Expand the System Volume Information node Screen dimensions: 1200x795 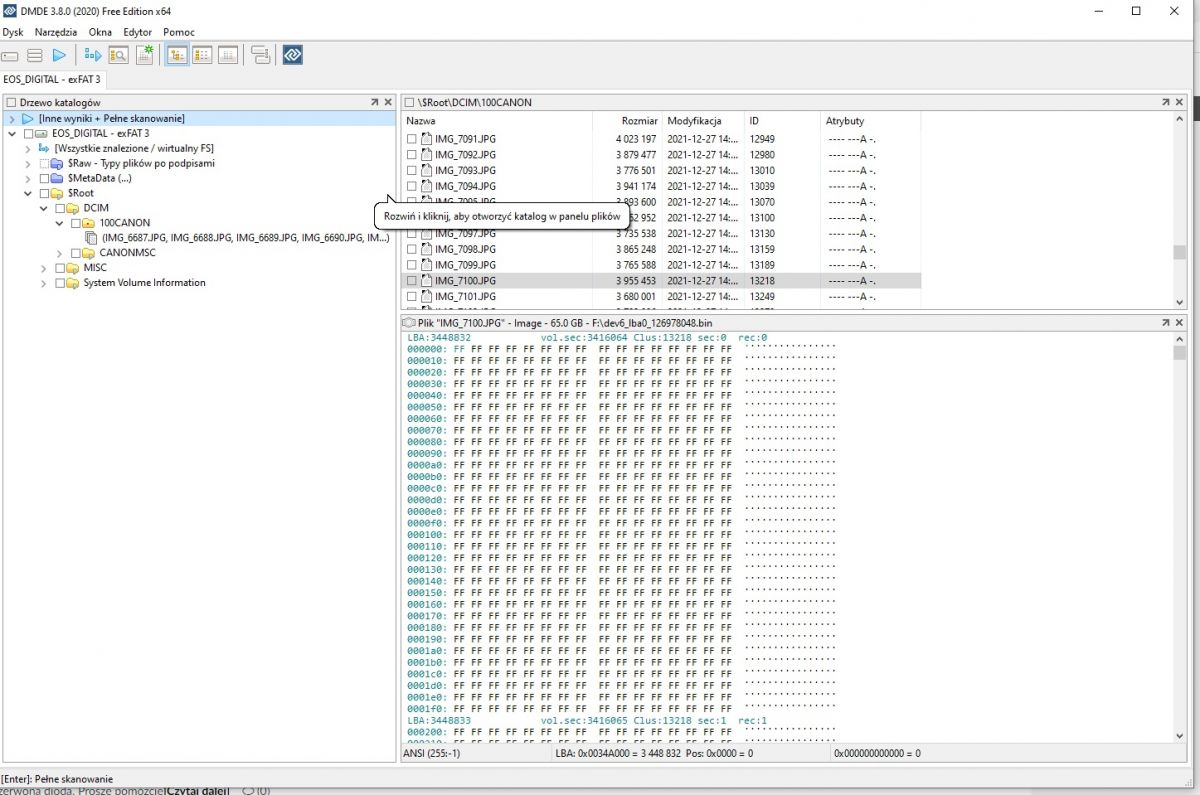(x=44, y=283)
